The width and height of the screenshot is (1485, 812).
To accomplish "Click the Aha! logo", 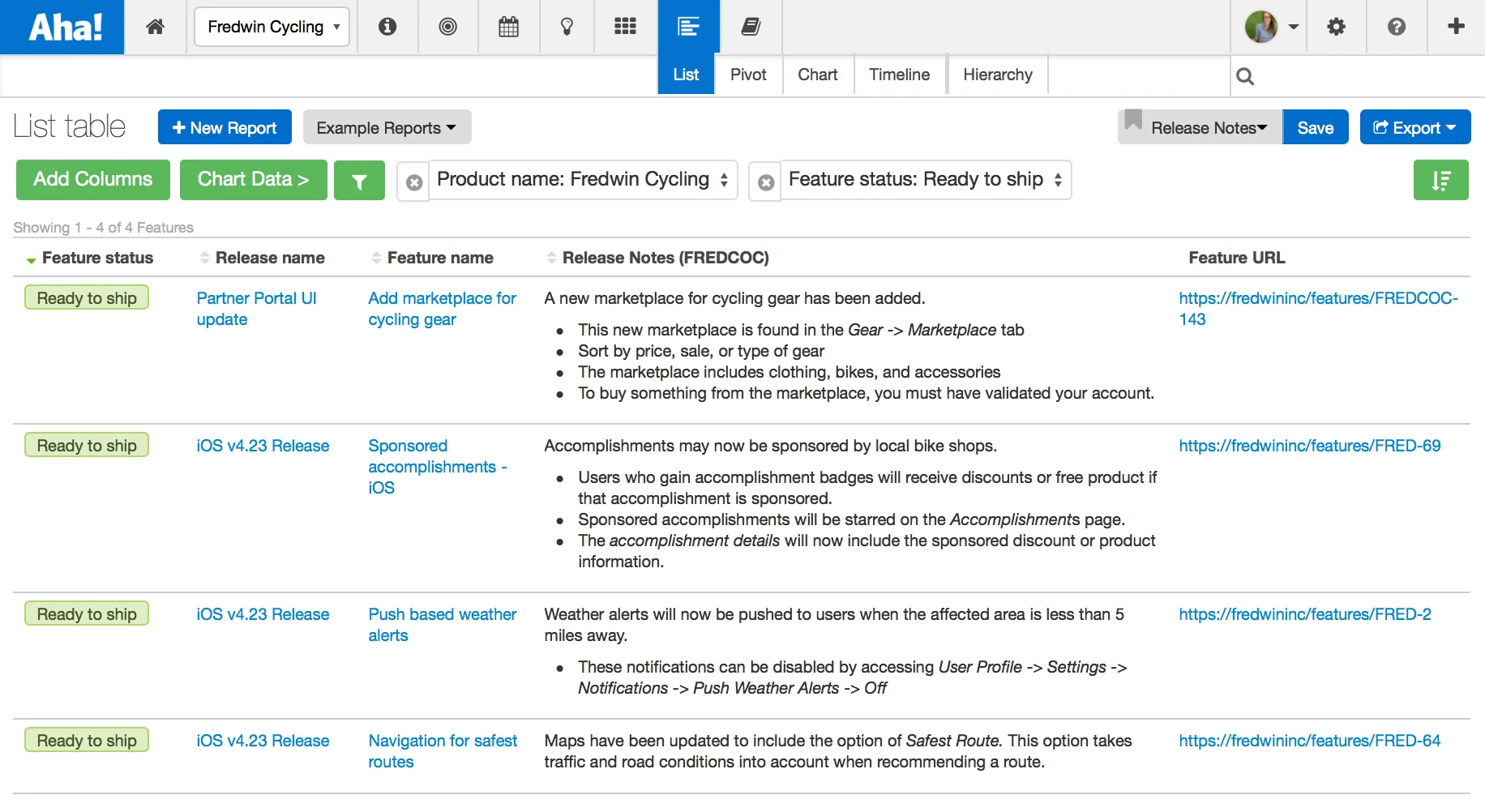I will (x=62, y=27).
